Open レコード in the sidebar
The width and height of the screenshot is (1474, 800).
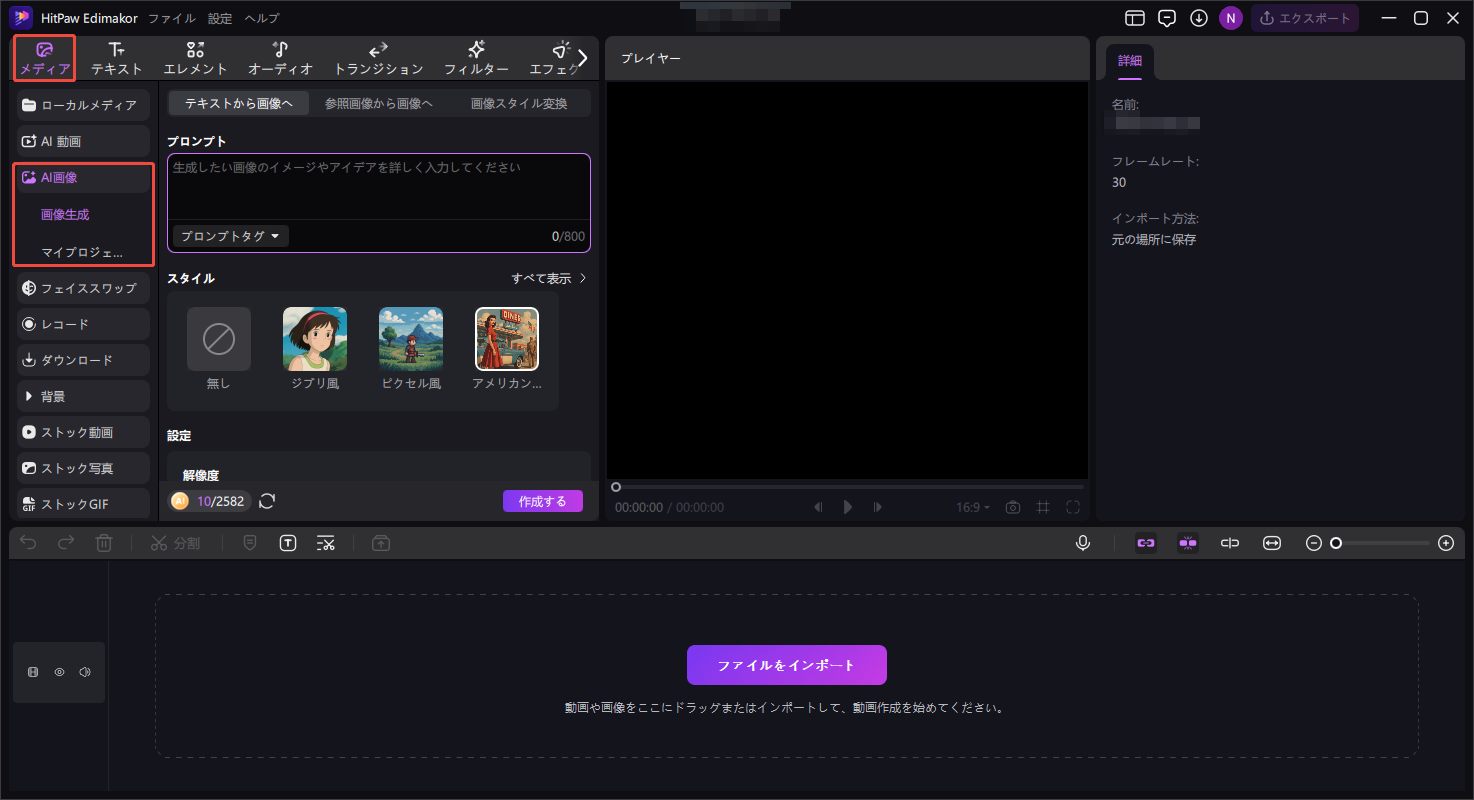click(x=84, y=324)
